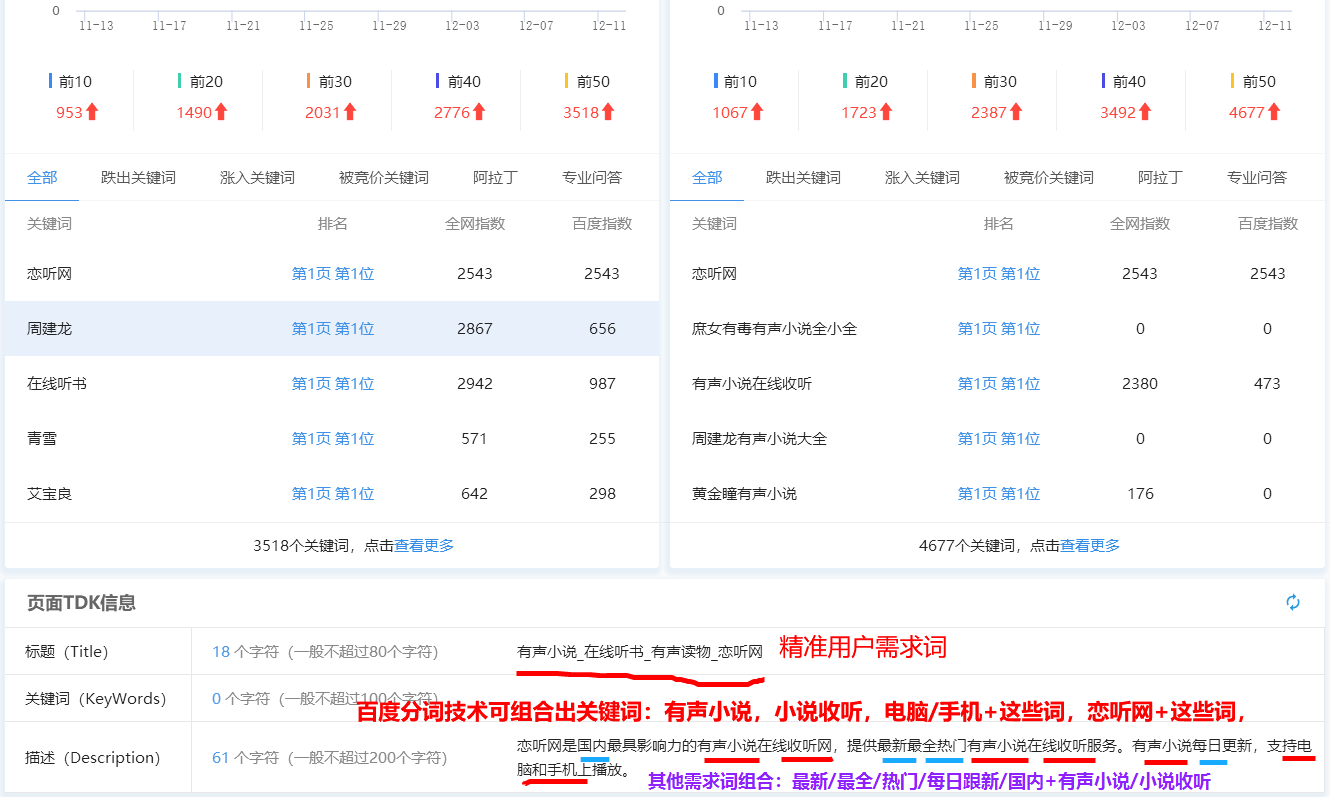Open 涨入关键词 tab in the 3518-keyword panel
Screen dimensions: 1330x797
(x=257, y=178)
